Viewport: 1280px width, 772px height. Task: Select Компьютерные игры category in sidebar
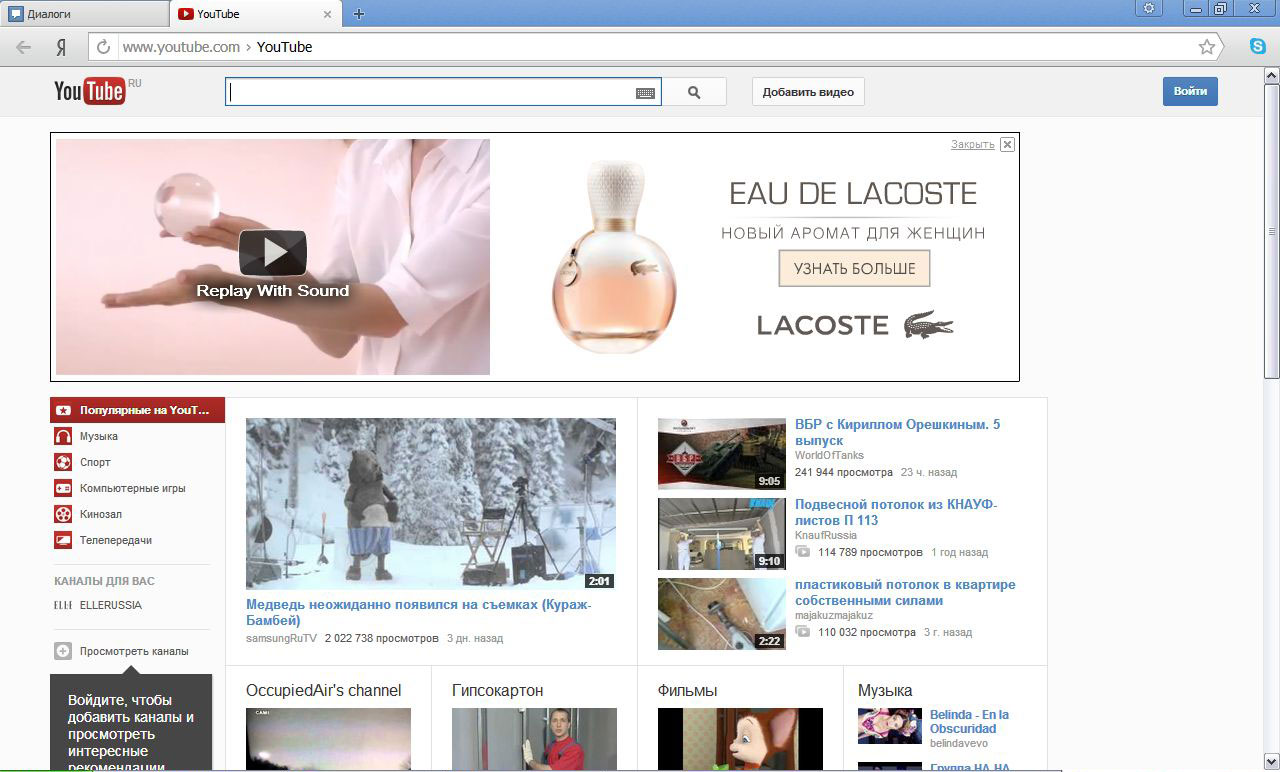(x=133, y=488)
